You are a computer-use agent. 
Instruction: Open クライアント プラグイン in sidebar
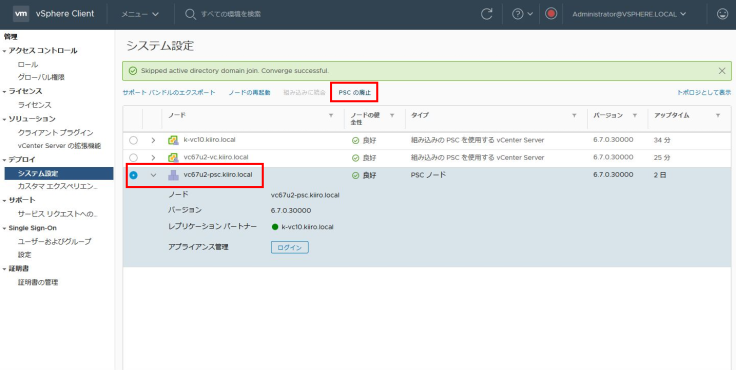(55, 133)
